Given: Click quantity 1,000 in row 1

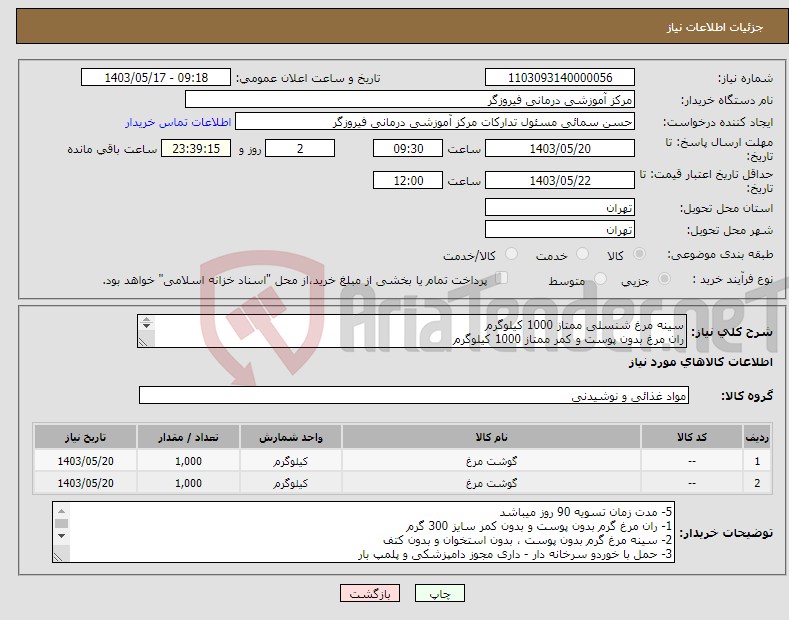Looking at the screenshot, I should pos(188,461).
